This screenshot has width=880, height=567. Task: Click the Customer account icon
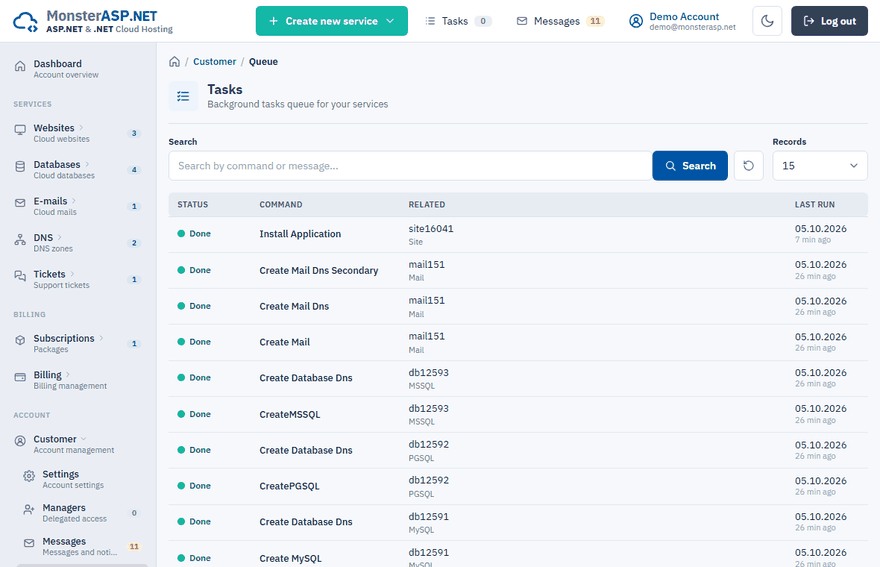click(x=20, y=441)
